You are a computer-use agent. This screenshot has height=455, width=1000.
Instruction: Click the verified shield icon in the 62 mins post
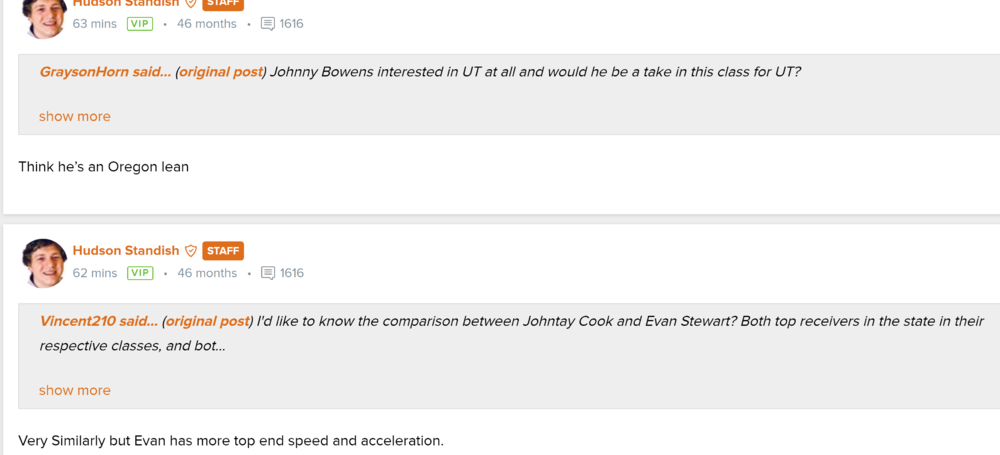[x=191, y=251]
